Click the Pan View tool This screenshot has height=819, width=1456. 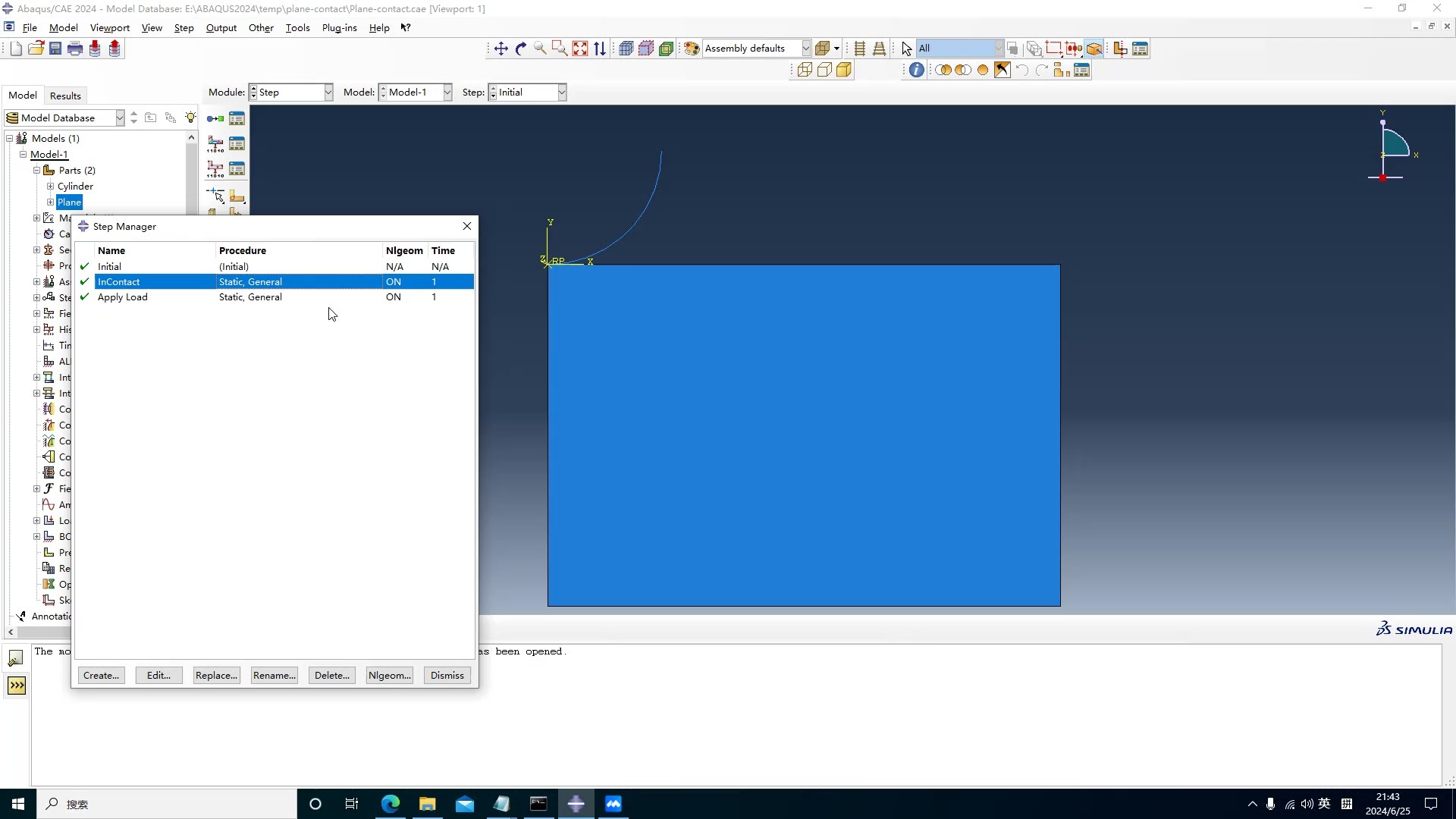[x=501, y=49]
